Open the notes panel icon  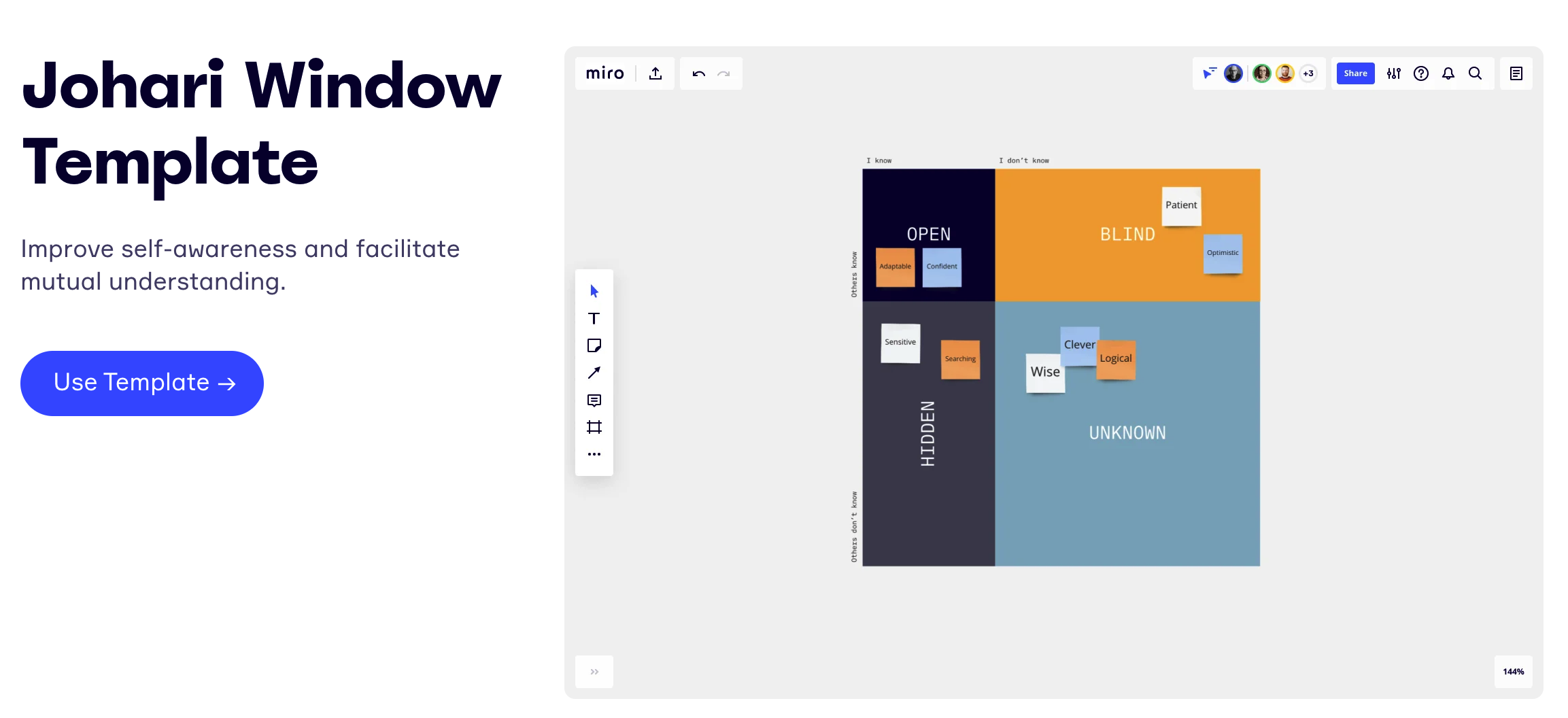click(1516, 73)
